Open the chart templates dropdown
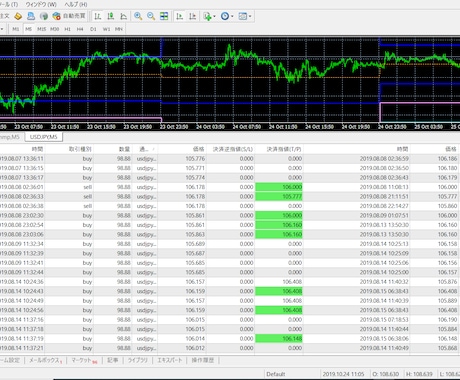 pyautogui.click(x=245, y=16)
